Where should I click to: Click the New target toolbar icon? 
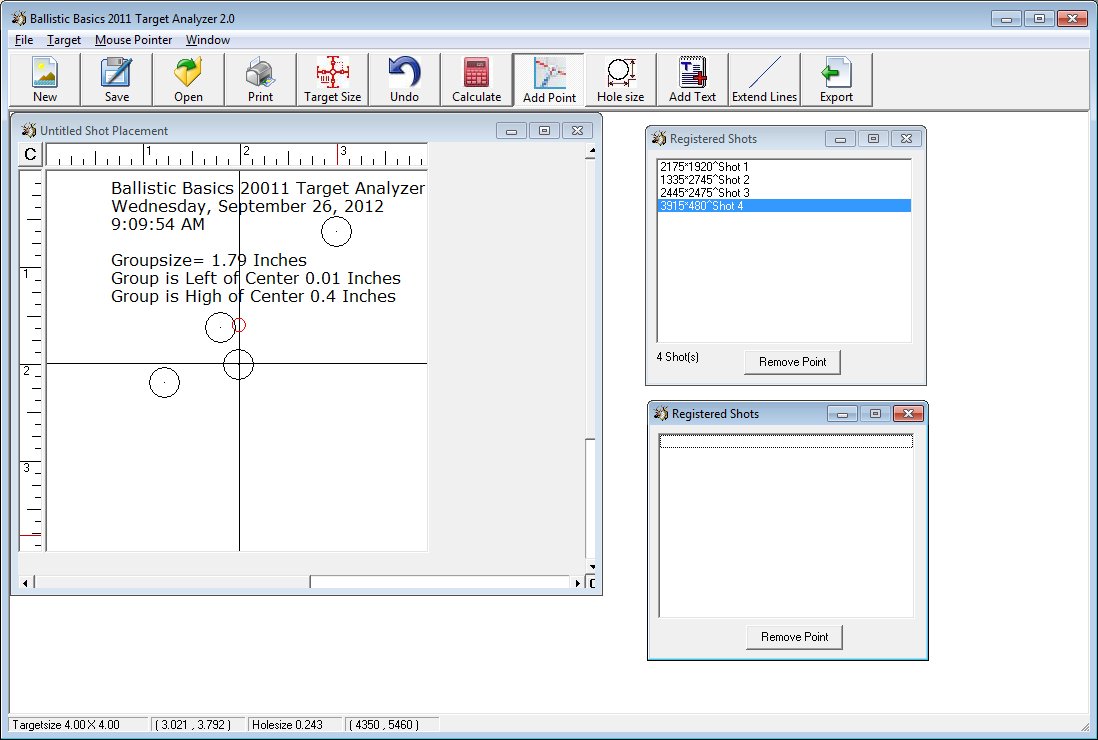pyautogui.click(x=45, y=79)
